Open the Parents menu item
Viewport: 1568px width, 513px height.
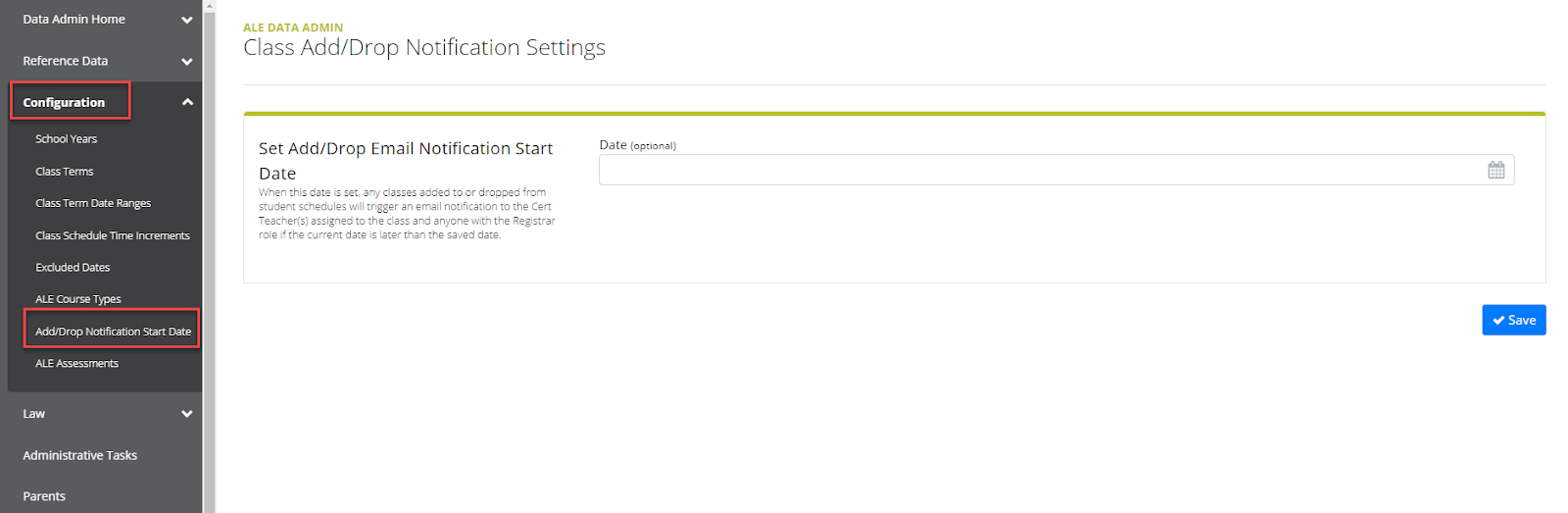[44, 496]
